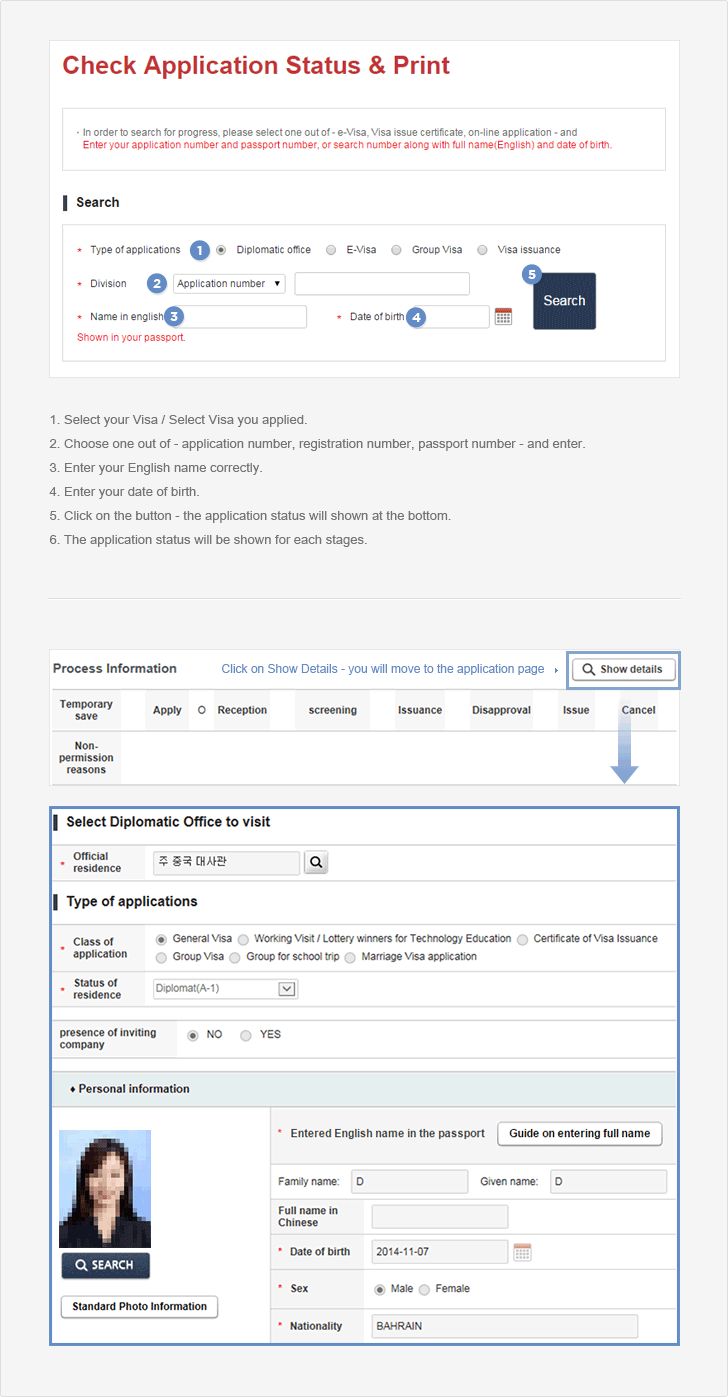This screenshot has width=728, height=1397.
Task: Select Female for Sex
Action: [424, 1289]
